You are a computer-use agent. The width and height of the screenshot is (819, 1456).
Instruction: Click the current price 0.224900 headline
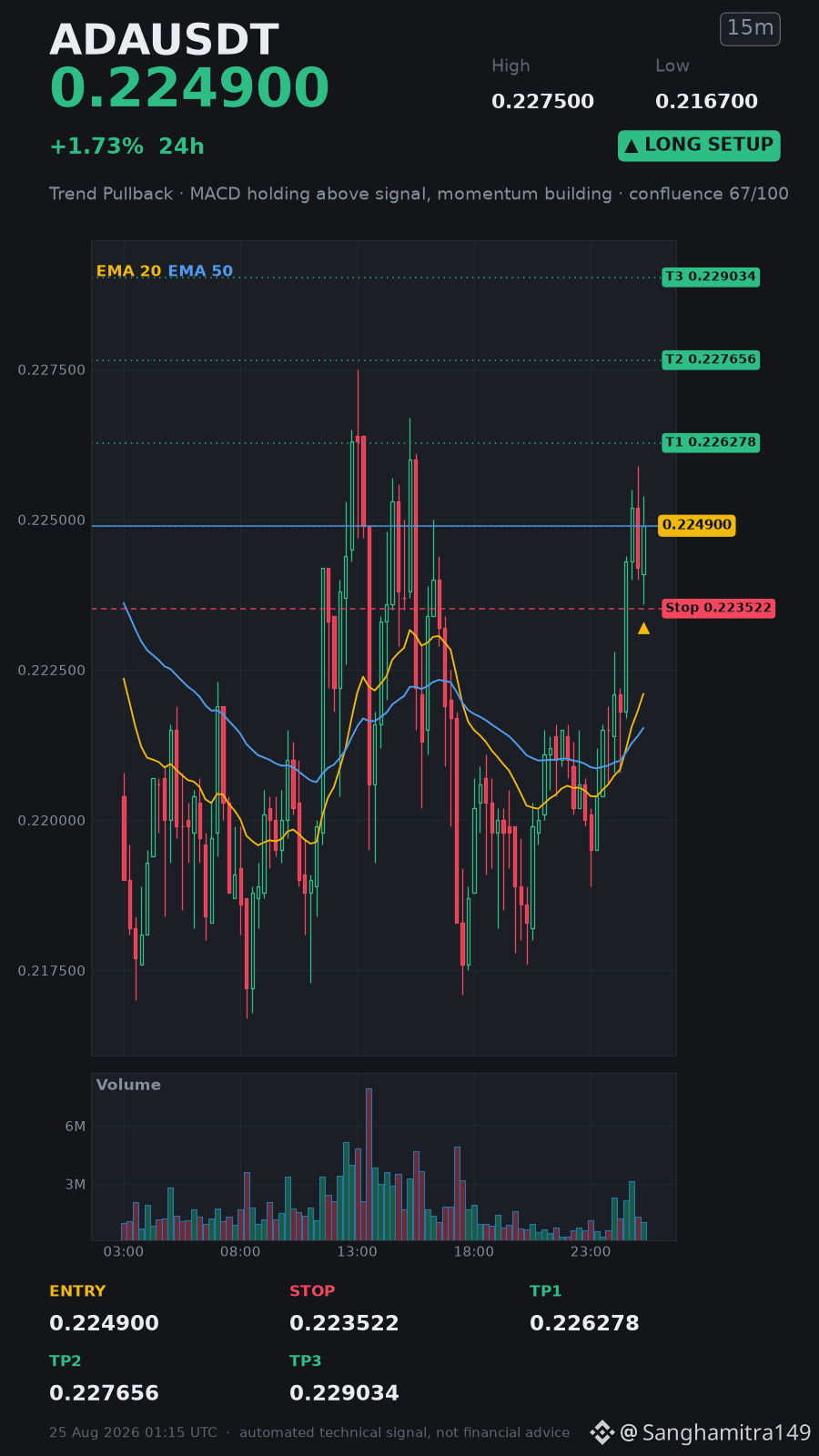click(x=189, y=89)
